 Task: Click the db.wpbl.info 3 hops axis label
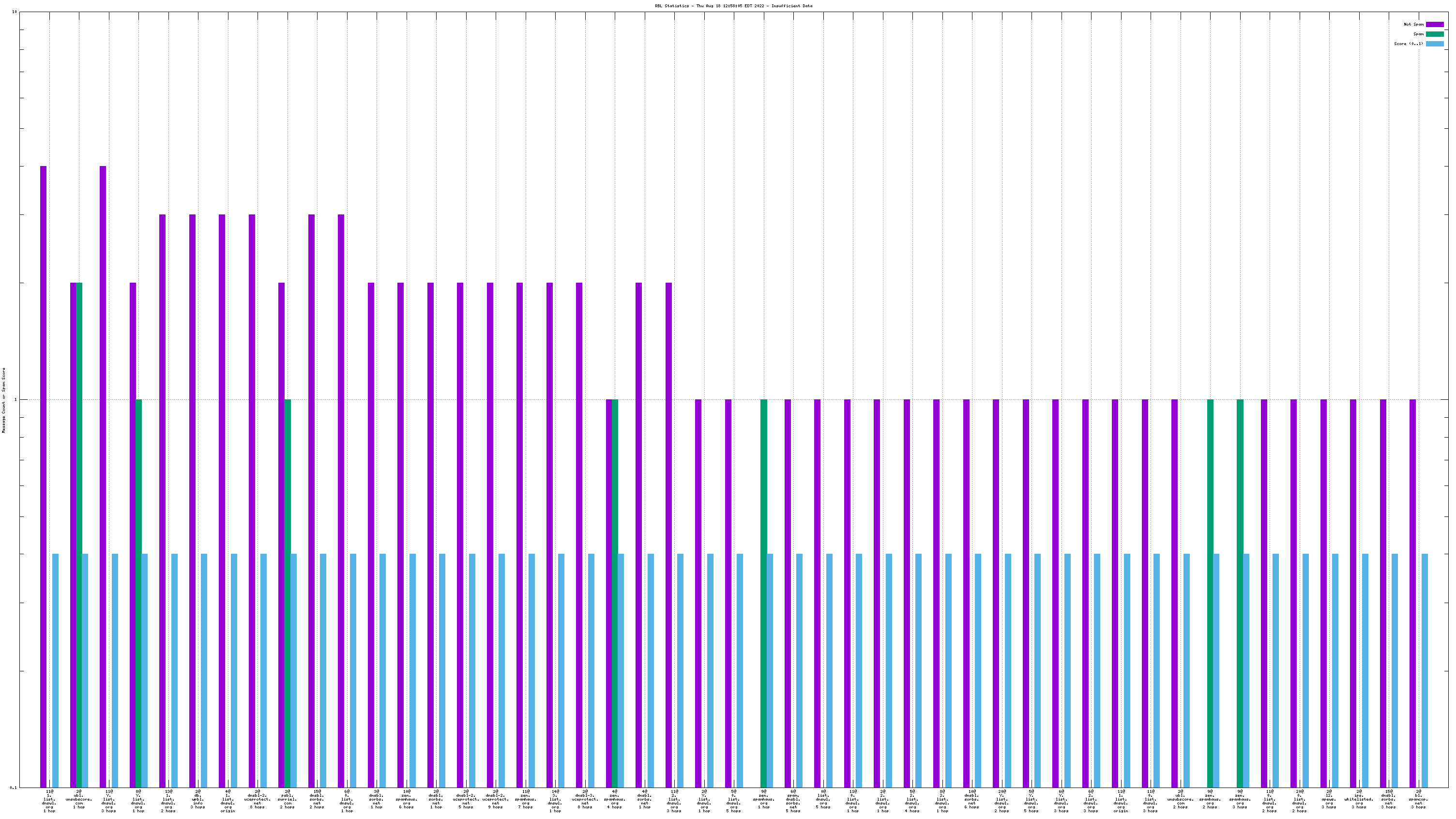click(198, 799)
